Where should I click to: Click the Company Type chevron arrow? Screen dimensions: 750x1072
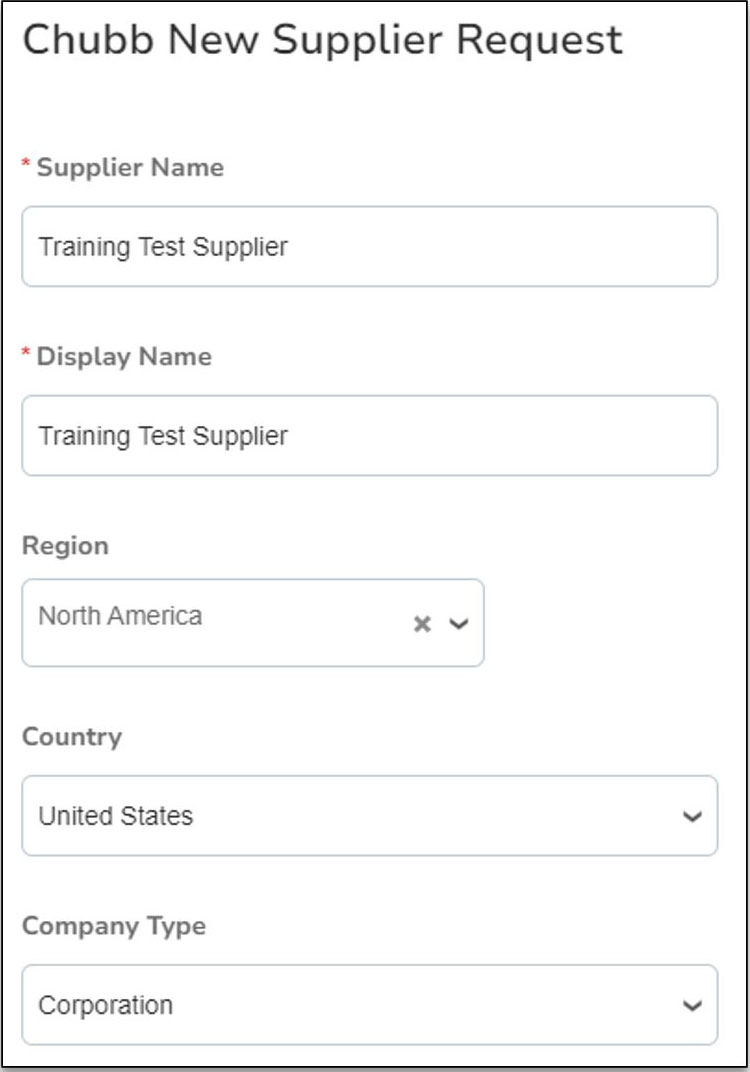(x=692, y=1005)
